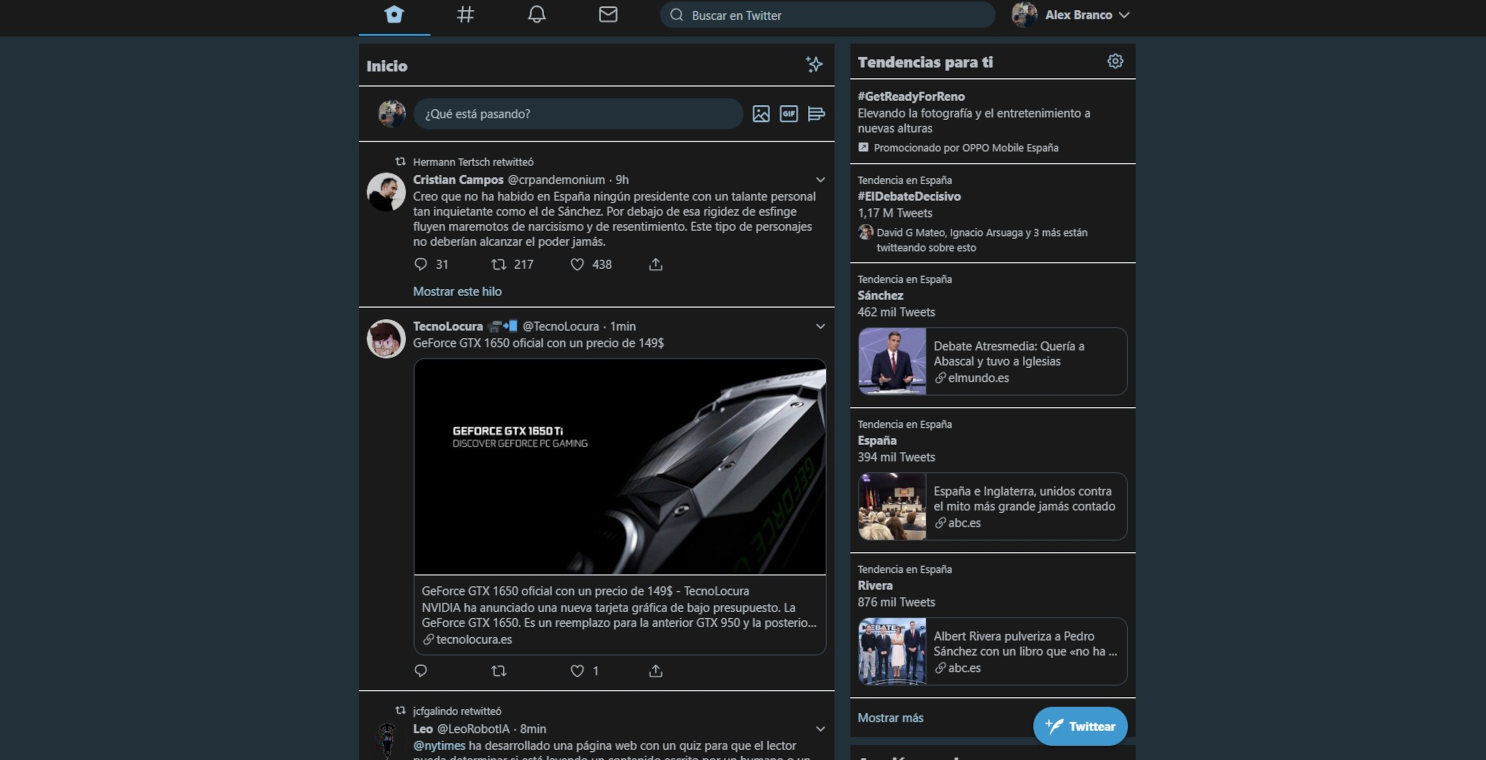Click the blue Twittear button
This screenshot has width=1486, height=760.
click(1080, 726)
